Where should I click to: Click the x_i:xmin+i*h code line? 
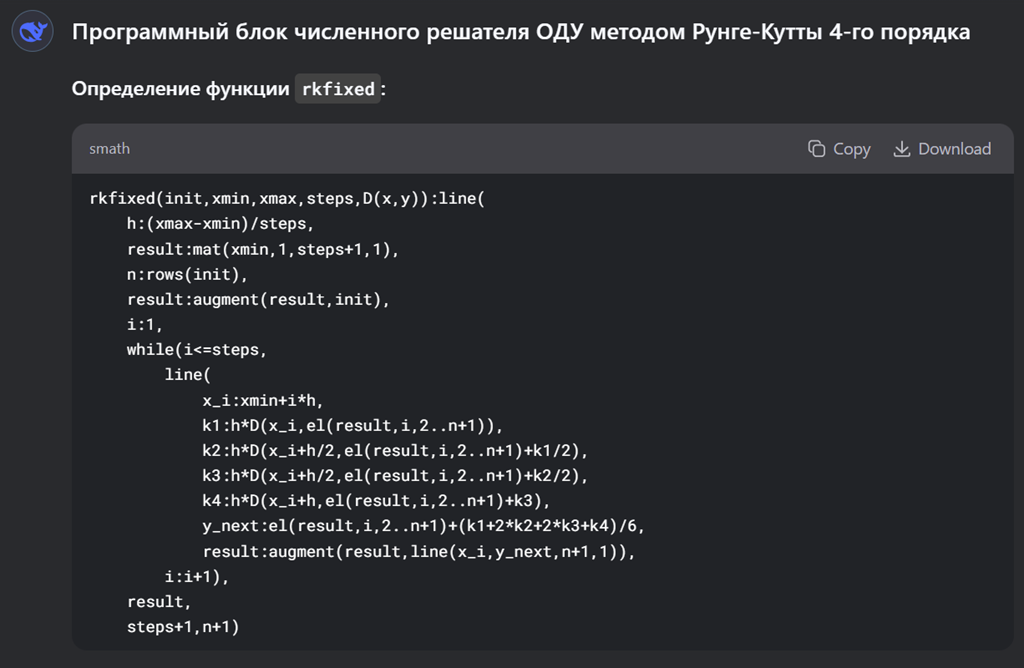click(263, 400)
